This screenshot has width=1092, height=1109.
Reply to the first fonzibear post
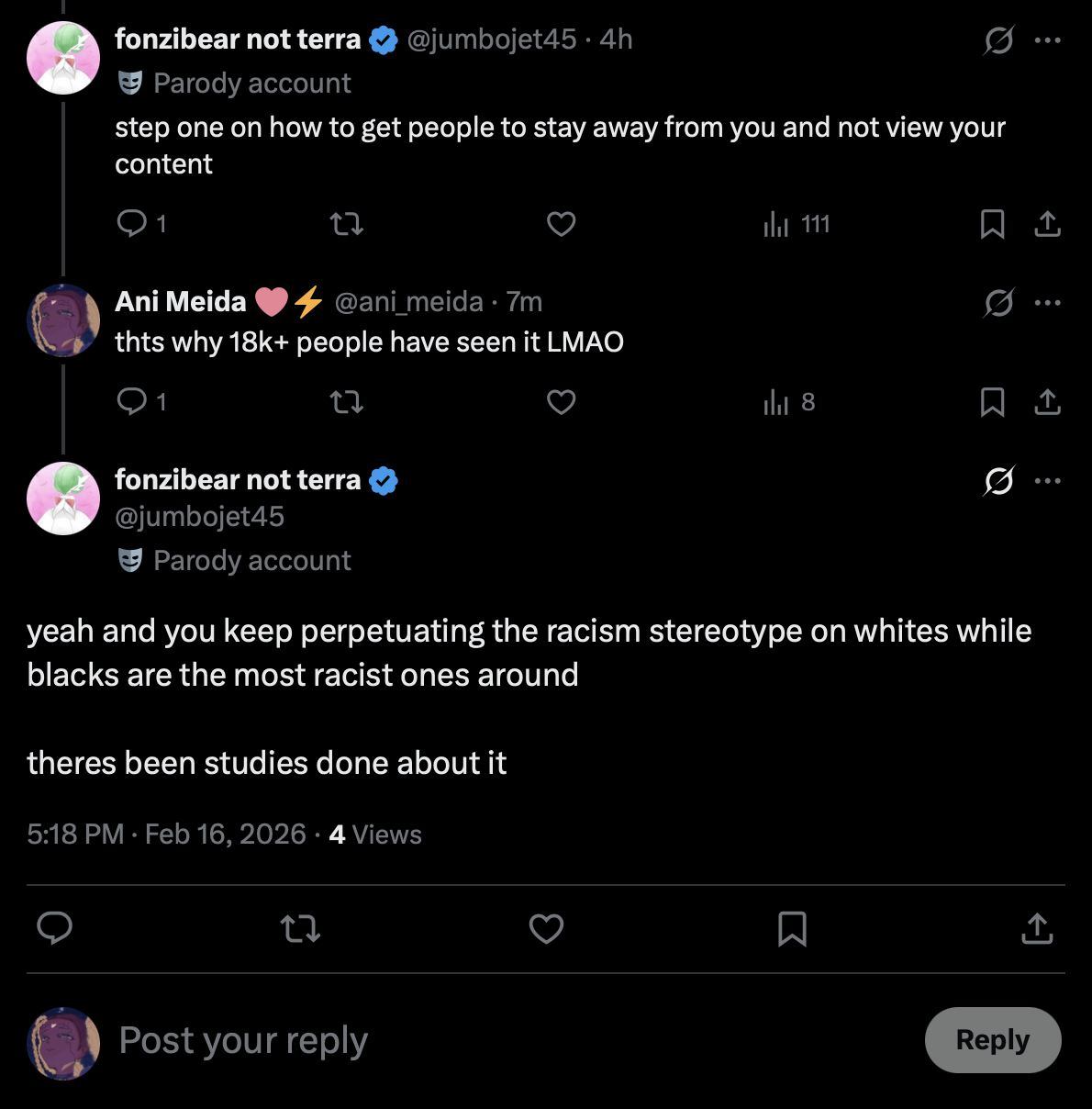[132, 223]
